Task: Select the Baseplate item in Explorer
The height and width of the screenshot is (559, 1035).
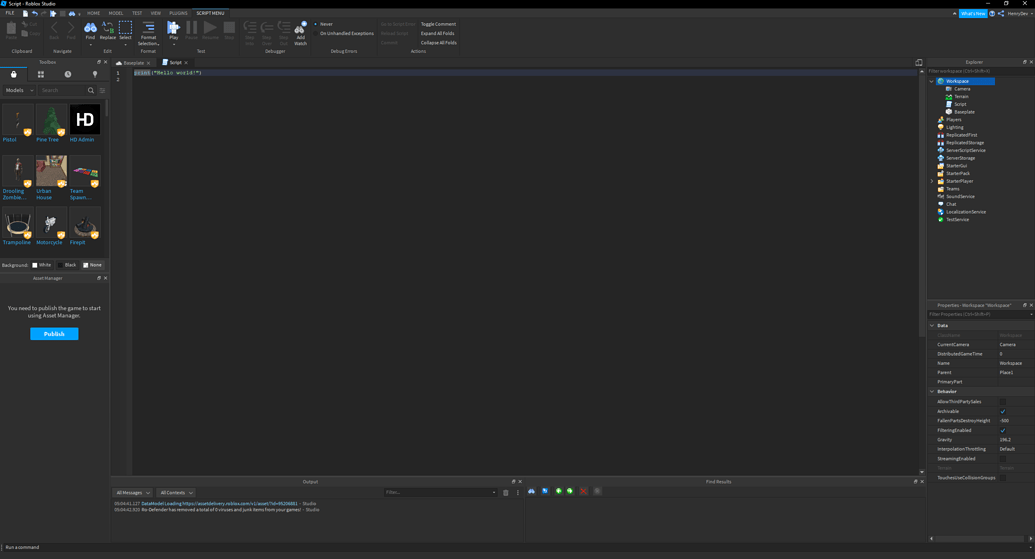Action: pos(964,112)
